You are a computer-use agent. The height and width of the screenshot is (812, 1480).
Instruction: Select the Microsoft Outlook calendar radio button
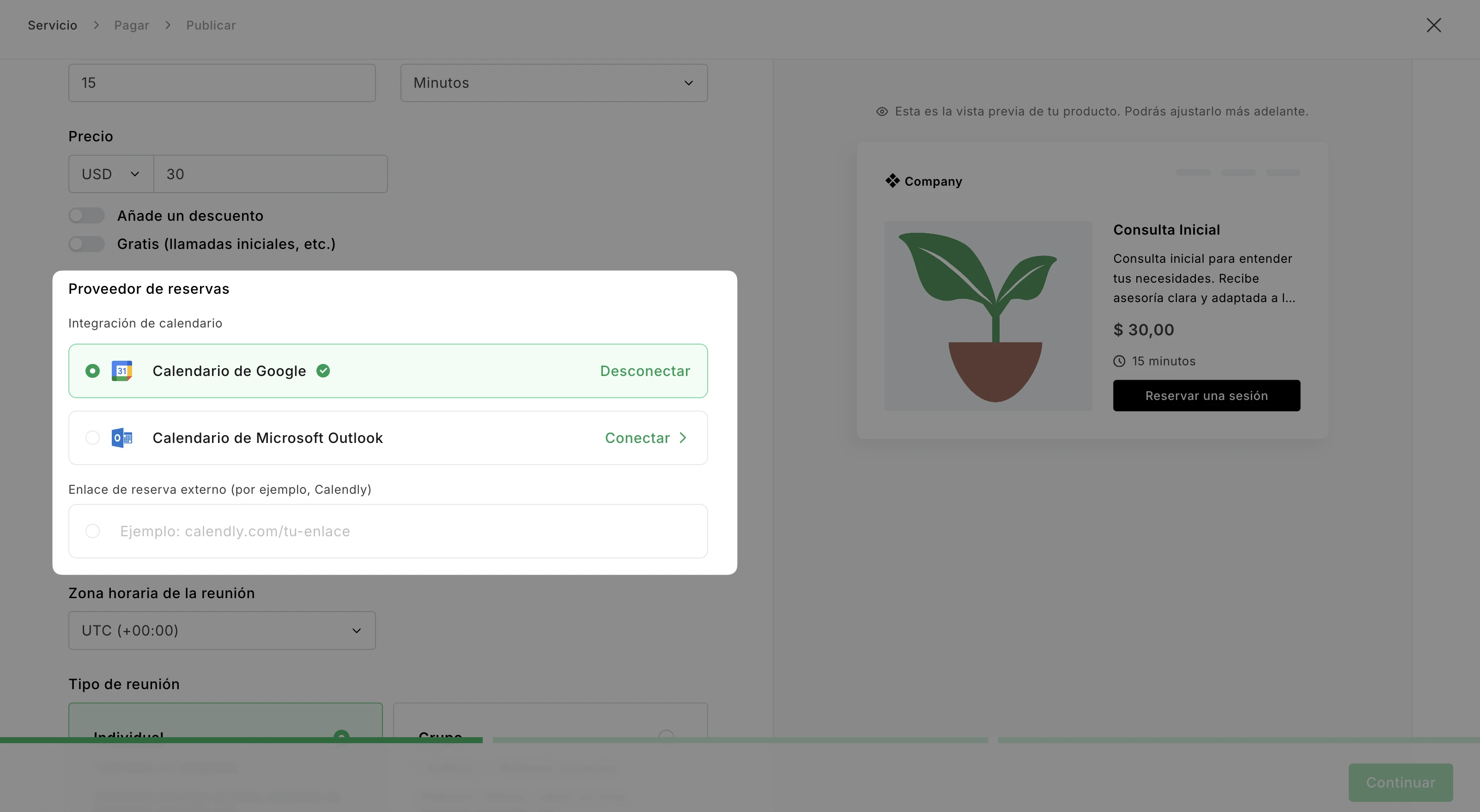tap(92, 438)
